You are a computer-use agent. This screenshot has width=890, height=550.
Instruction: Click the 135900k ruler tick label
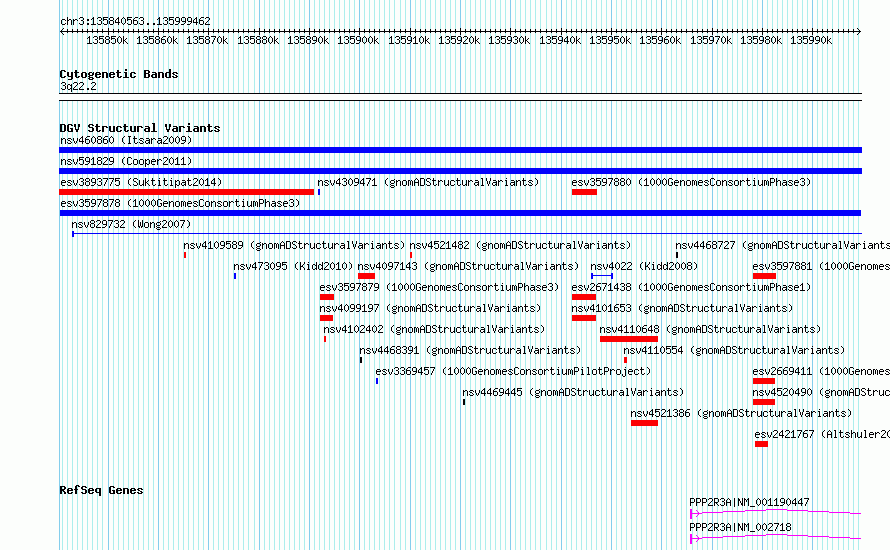click(x=358, y=40)
